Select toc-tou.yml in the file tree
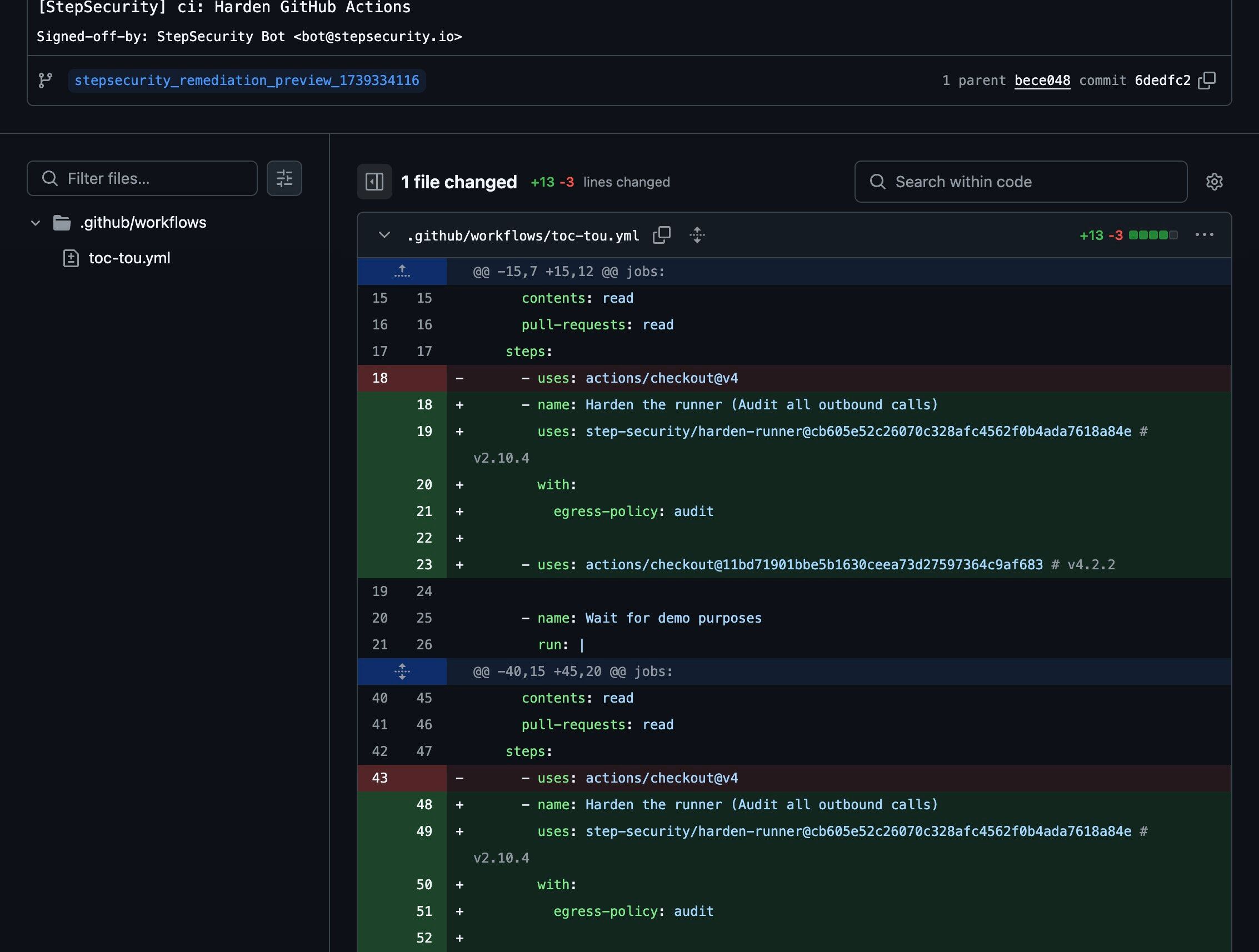Viewport: 1259px width, 952px height. coord(129,258)
